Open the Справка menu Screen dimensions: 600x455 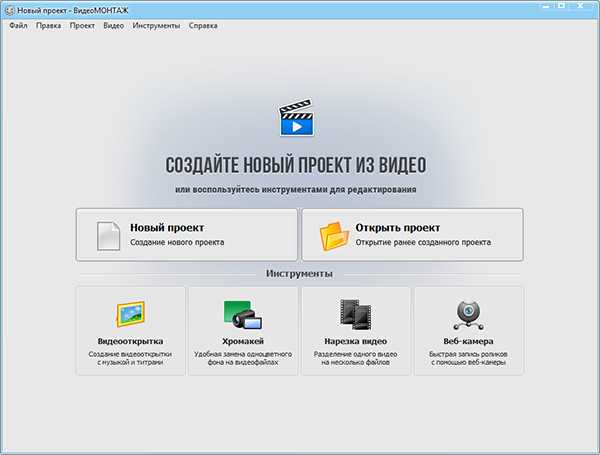pyautogui.click(x=203, y=26)
